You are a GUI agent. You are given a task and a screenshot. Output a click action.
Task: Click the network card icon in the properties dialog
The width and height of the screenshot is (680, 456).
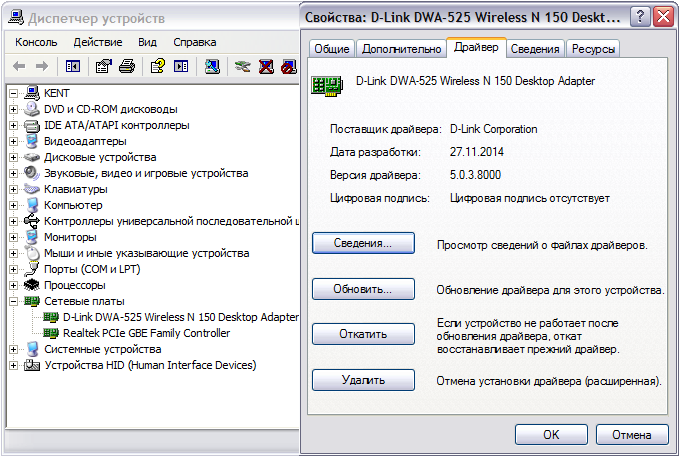pos(327,85)
